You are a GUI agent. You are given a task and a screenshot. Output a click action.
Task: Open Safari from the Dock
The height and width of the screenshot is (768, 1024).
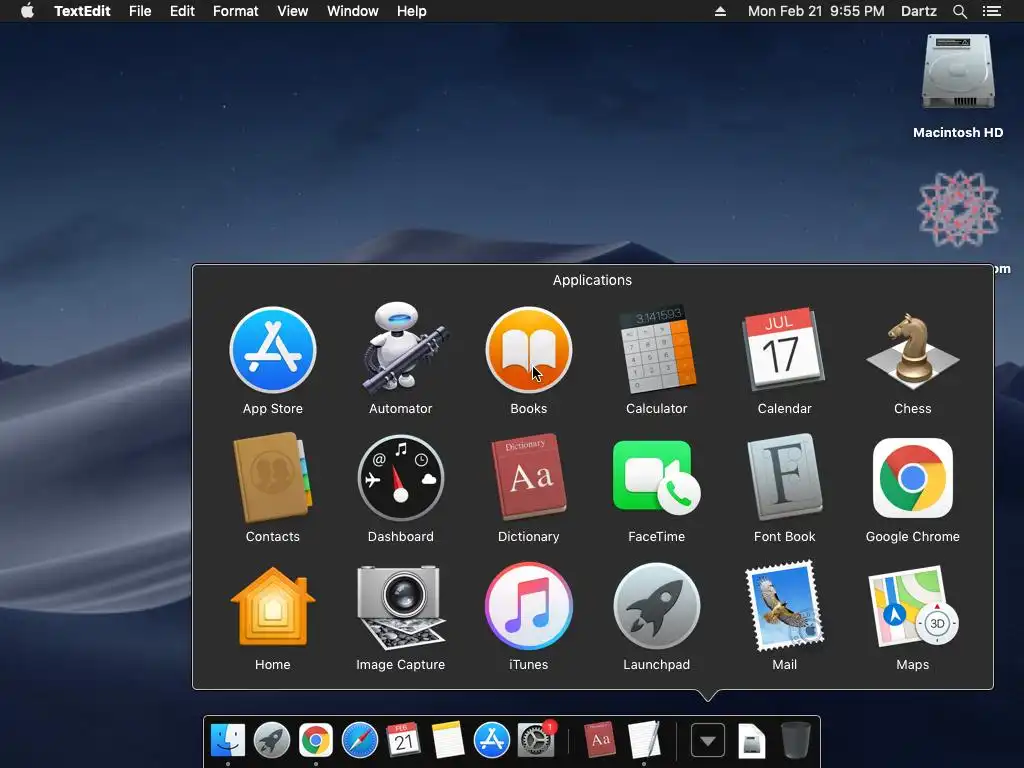point(360,740)
